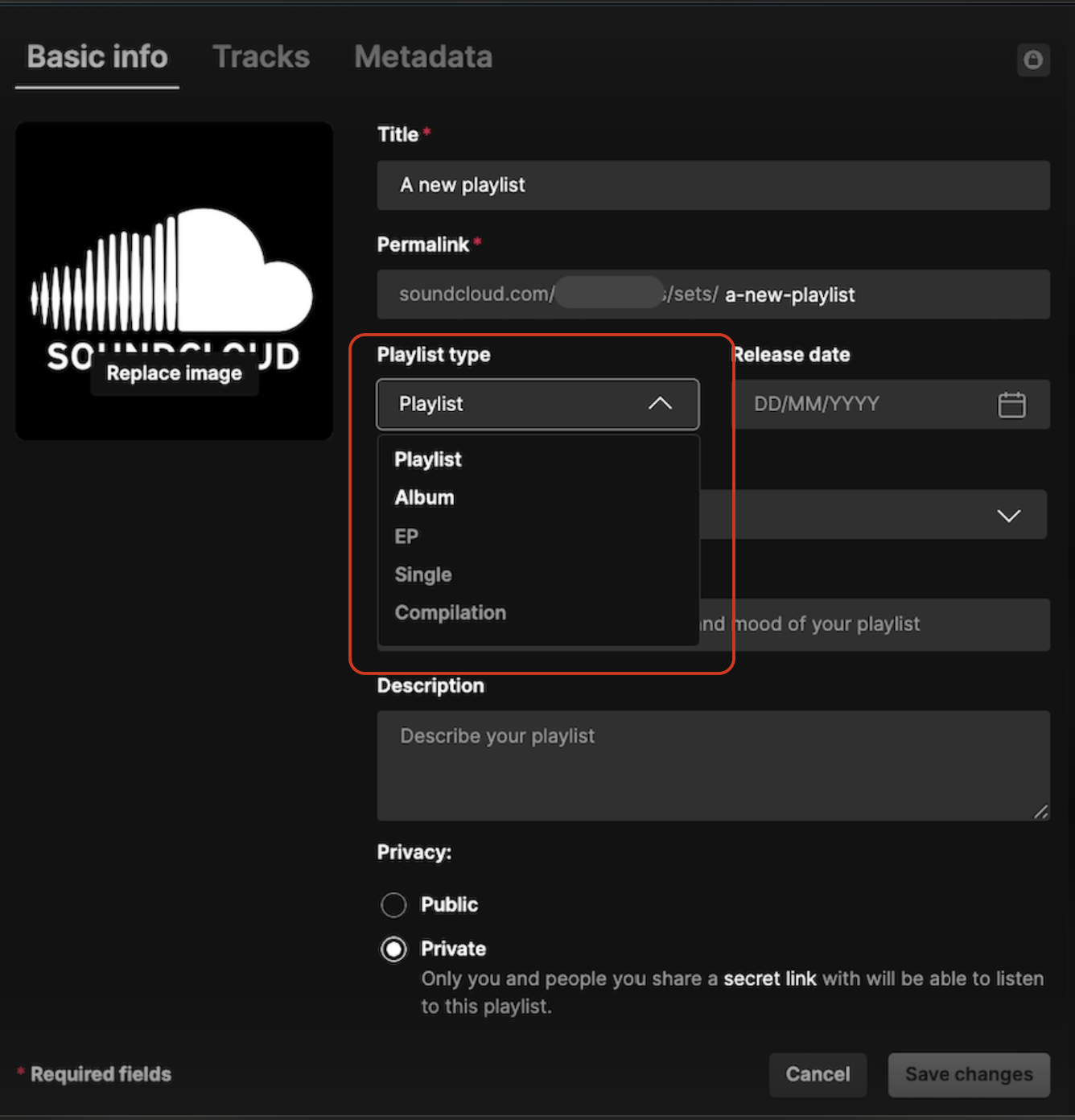This screenshot has height=1120, width=1075.
Task: Click the lock icon in top-right corner
Action: coord(1032,60)
